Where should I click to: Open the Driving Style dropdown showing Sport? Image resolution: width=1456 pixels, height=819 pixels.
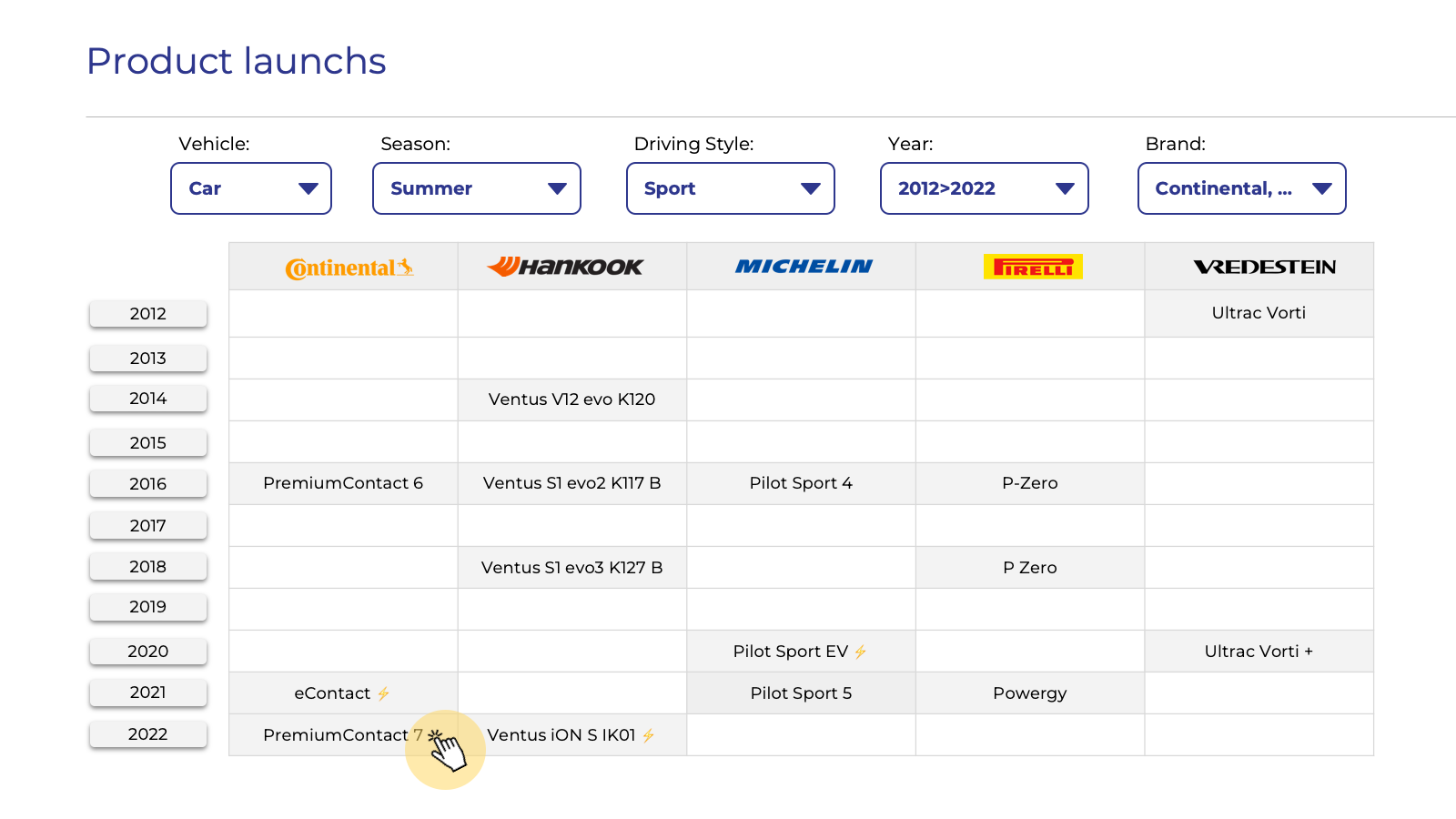pyautogui.click(x=731, y=188)
